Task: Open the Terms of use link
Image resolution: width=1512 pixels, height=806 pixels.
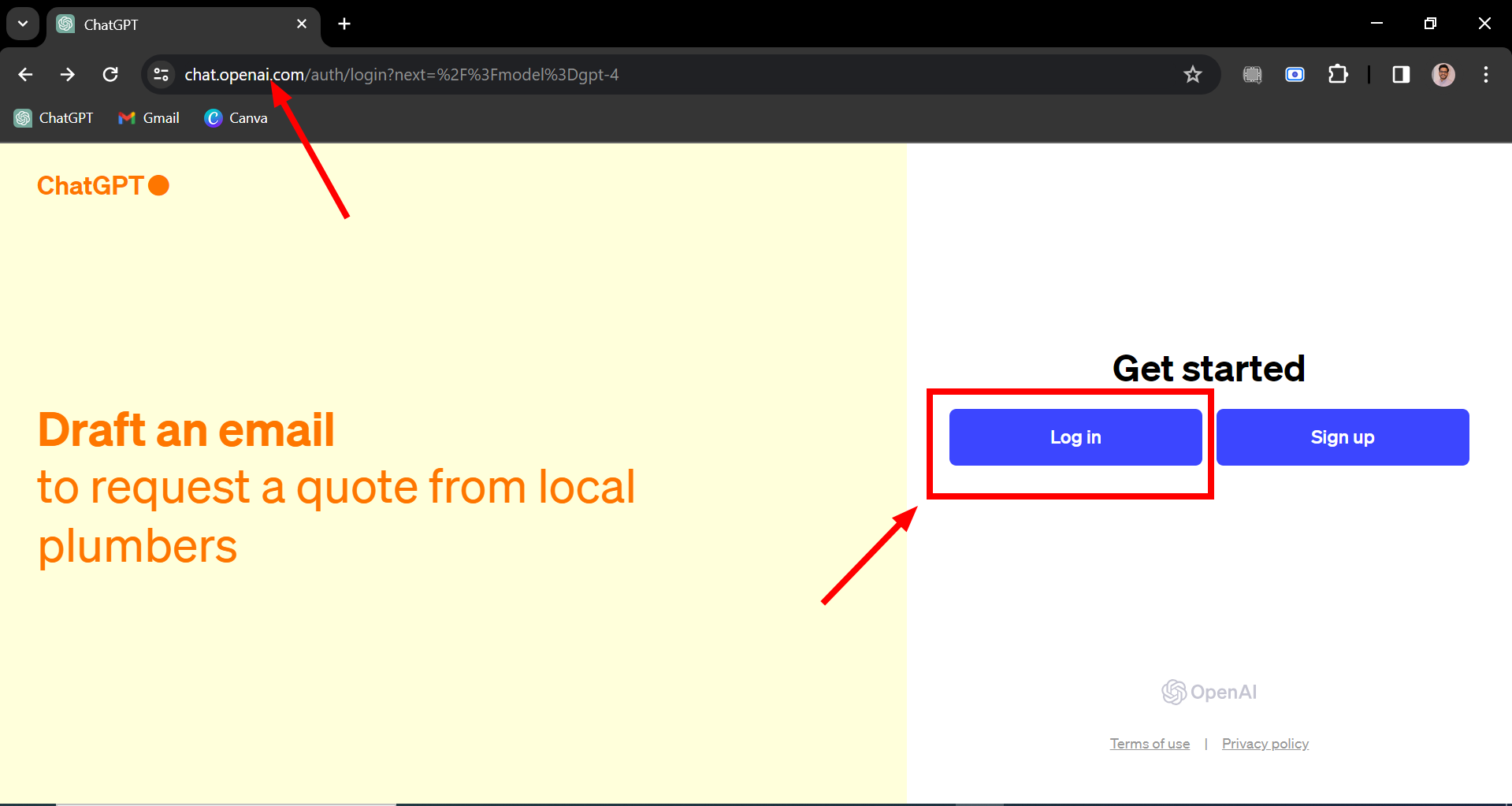Action: (1150, 743)
